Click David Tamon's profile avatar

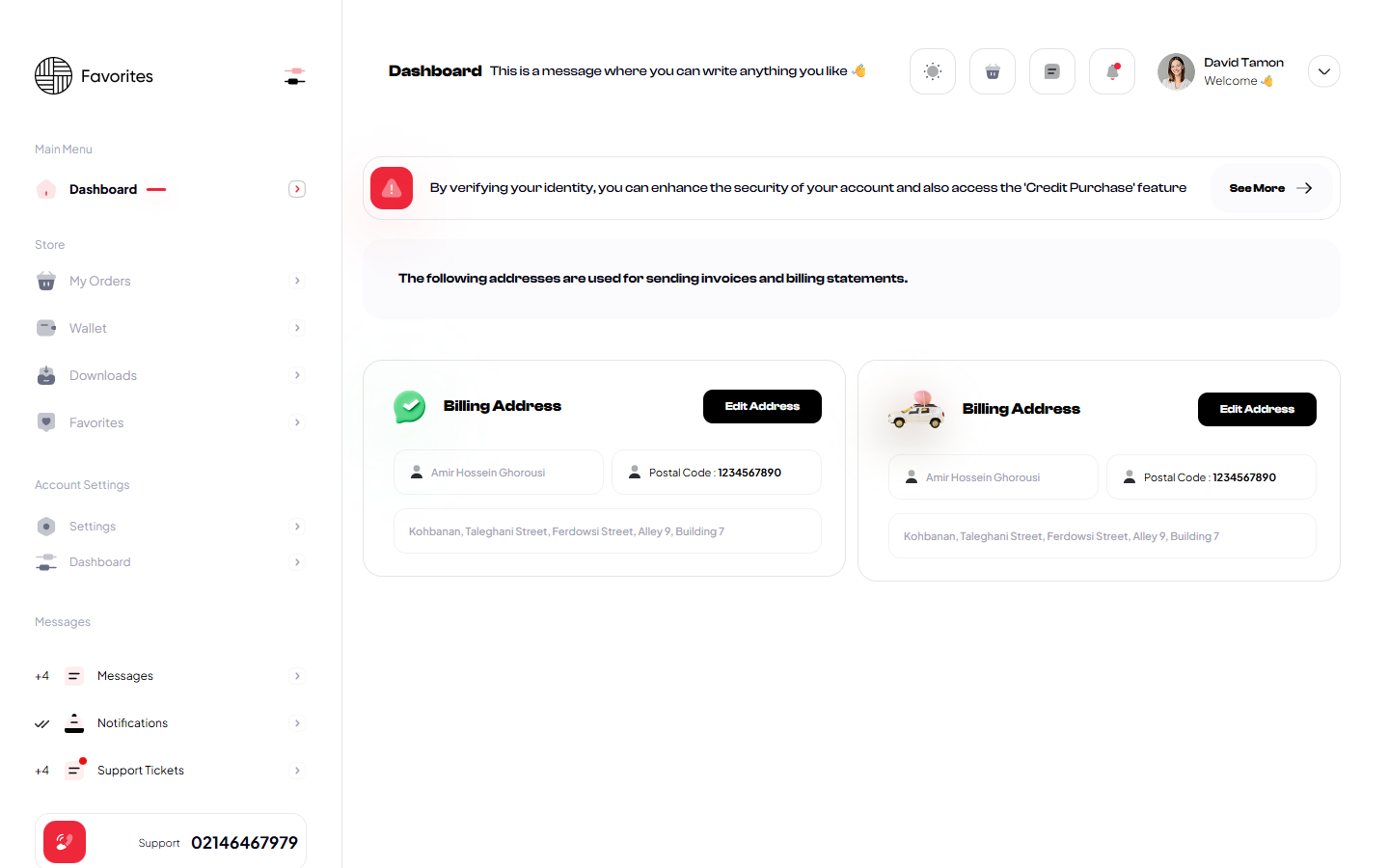point(1176,71)
